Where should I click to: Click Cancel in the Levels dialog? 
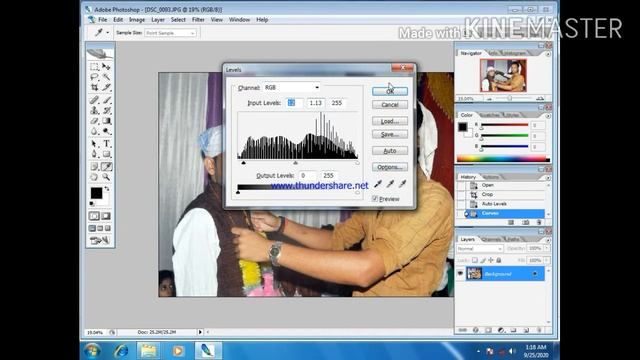click(390, 105)
